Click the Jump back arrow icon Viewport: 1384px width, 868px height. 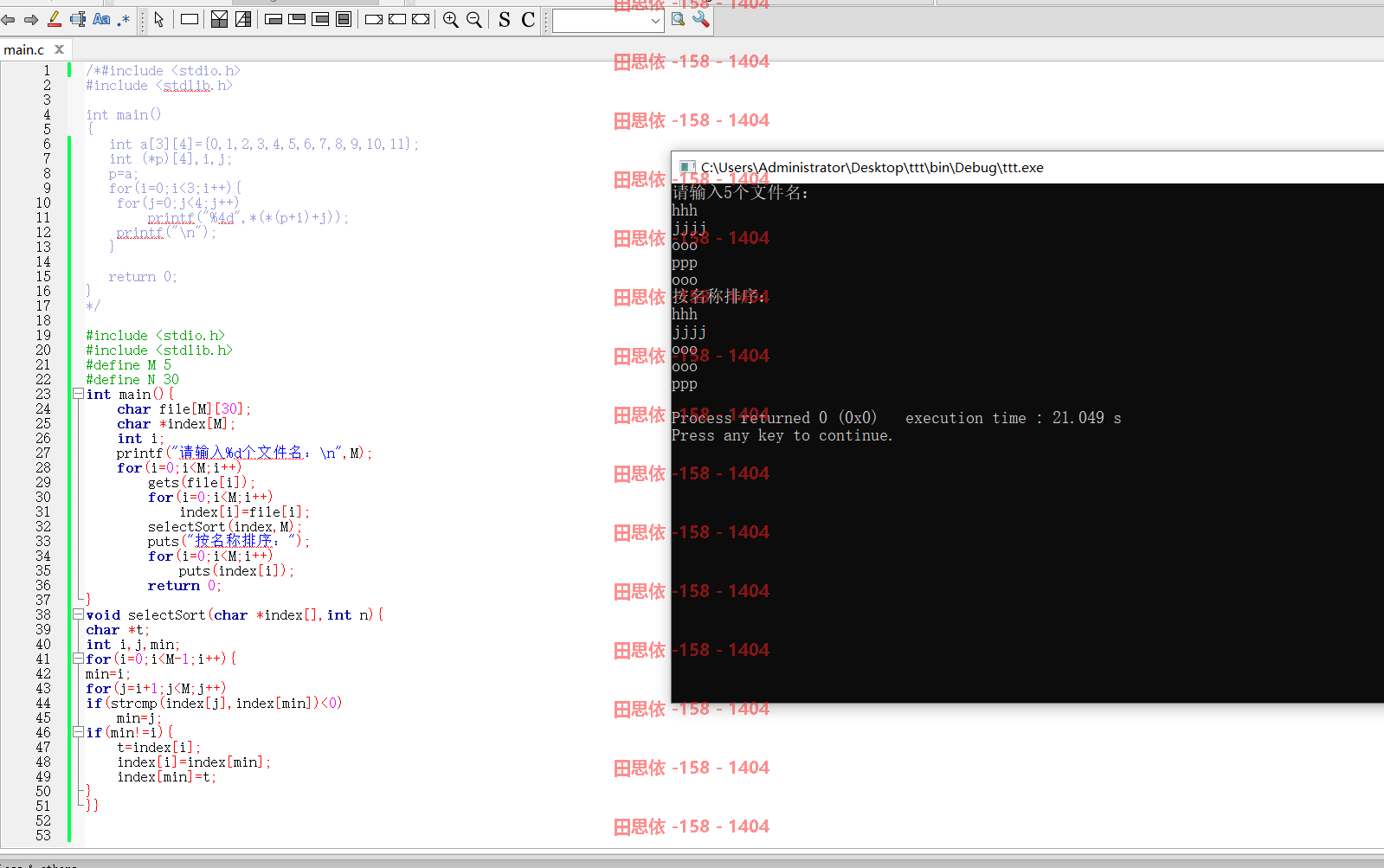(x=9, y=19)
